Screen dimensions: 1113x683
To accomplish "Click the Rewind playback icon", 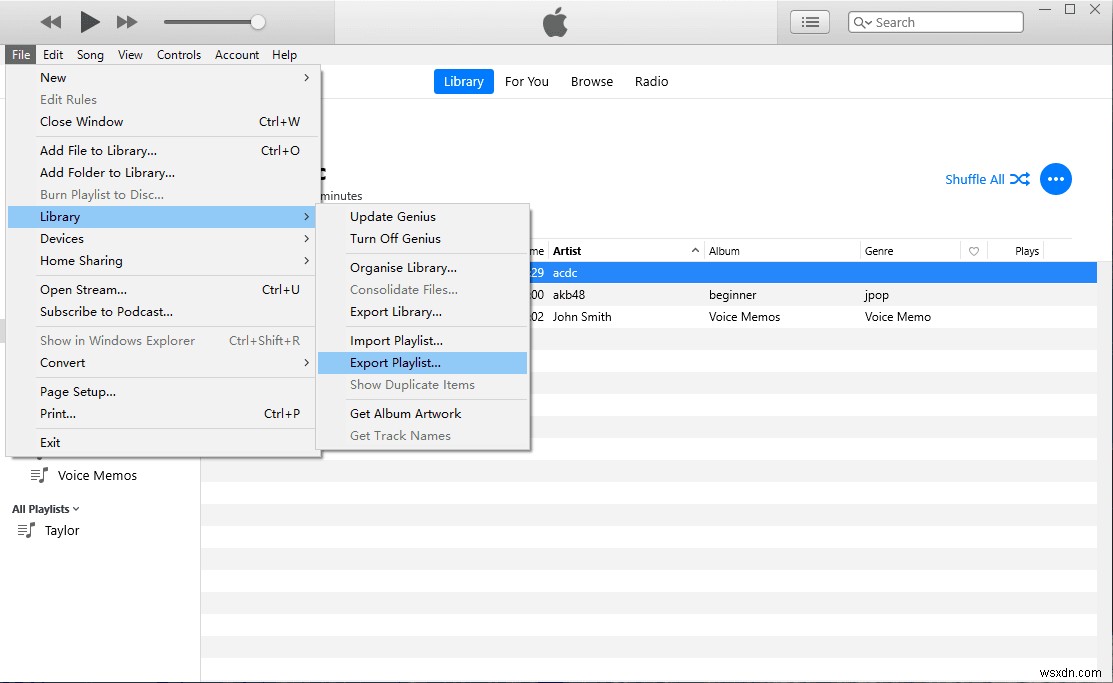I will (x=49, y=21).
